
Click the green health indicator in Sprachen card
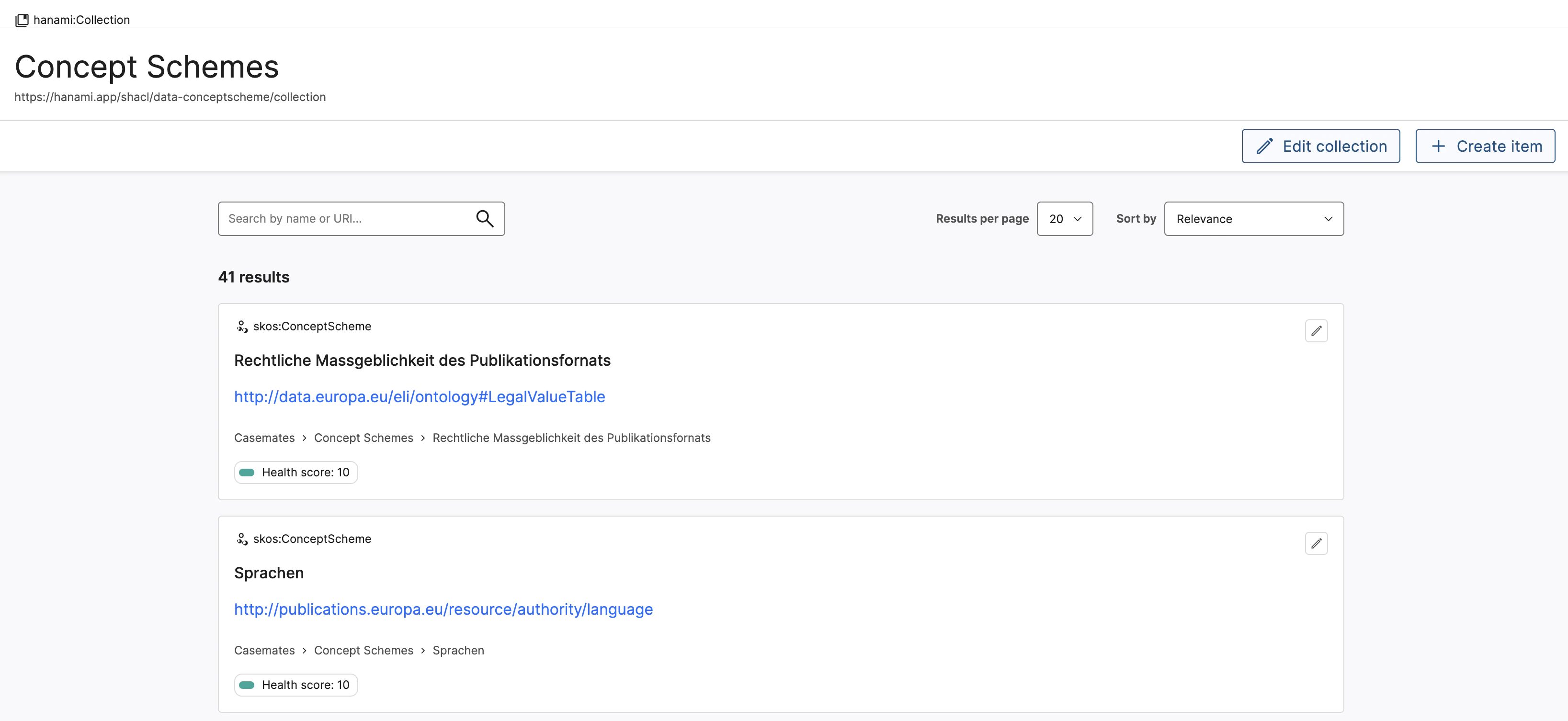pos(247,685)
